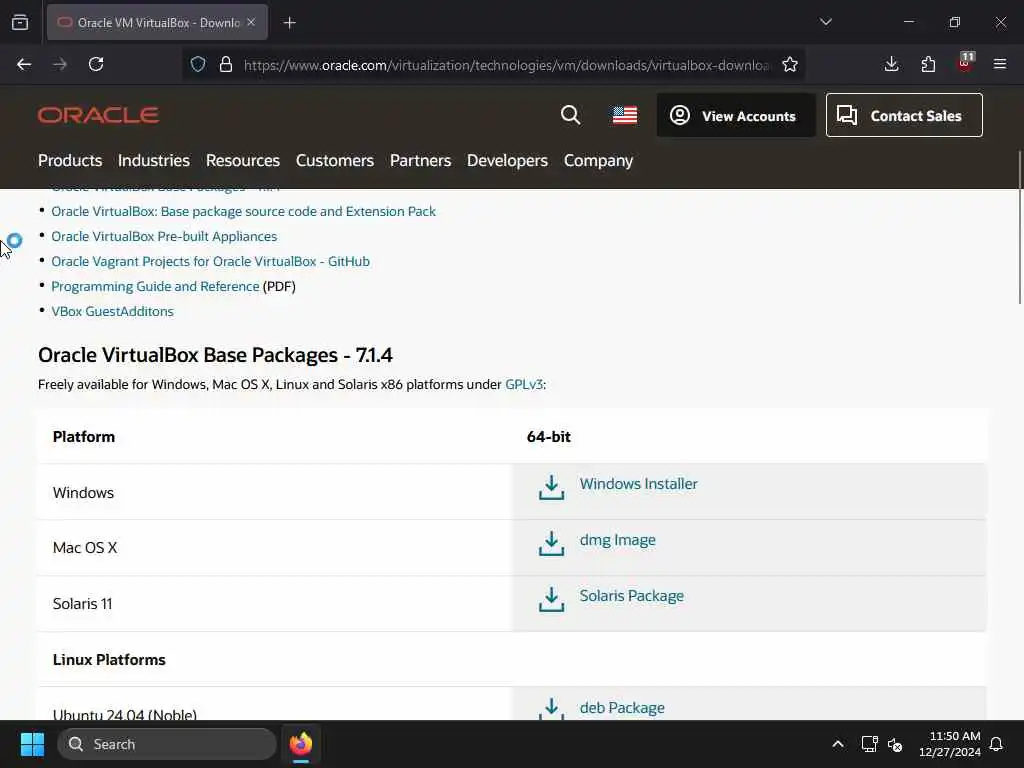Click the "64-bit" column header
This screenshot has height=768, width=1024.
tap(549, 436)
